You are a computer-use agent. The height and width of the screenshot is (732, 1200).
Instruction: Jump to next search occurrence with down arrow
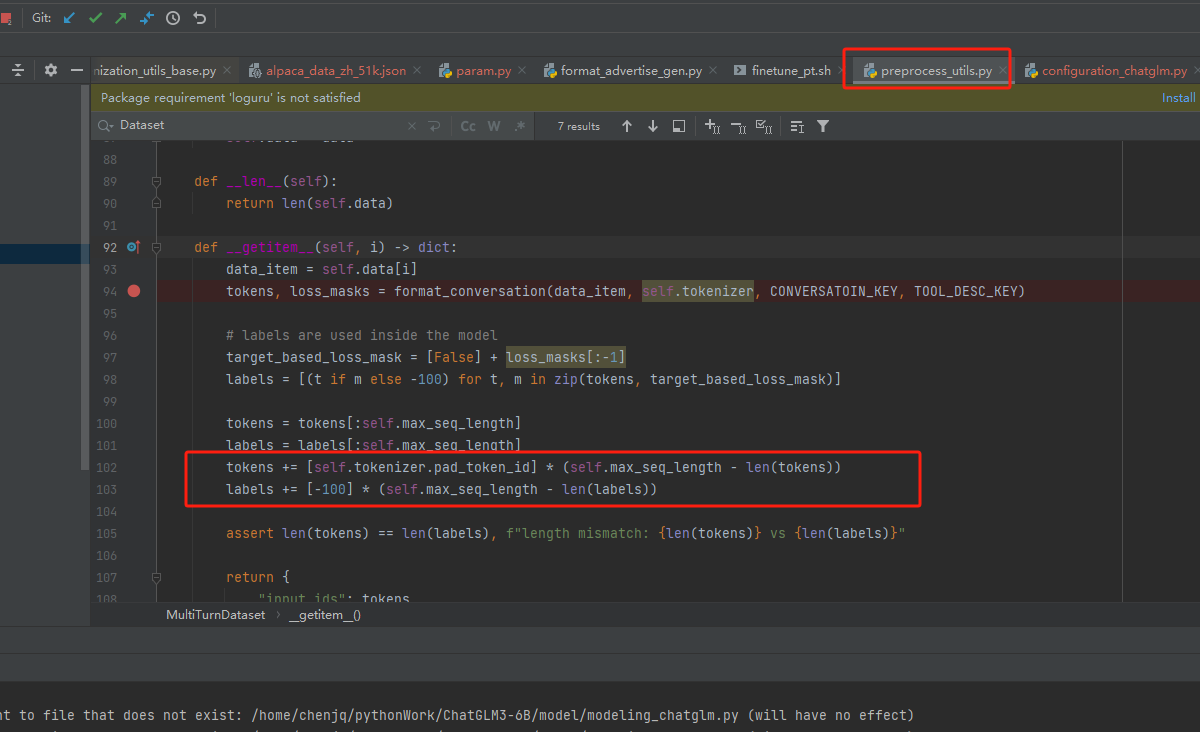[651, 125]
